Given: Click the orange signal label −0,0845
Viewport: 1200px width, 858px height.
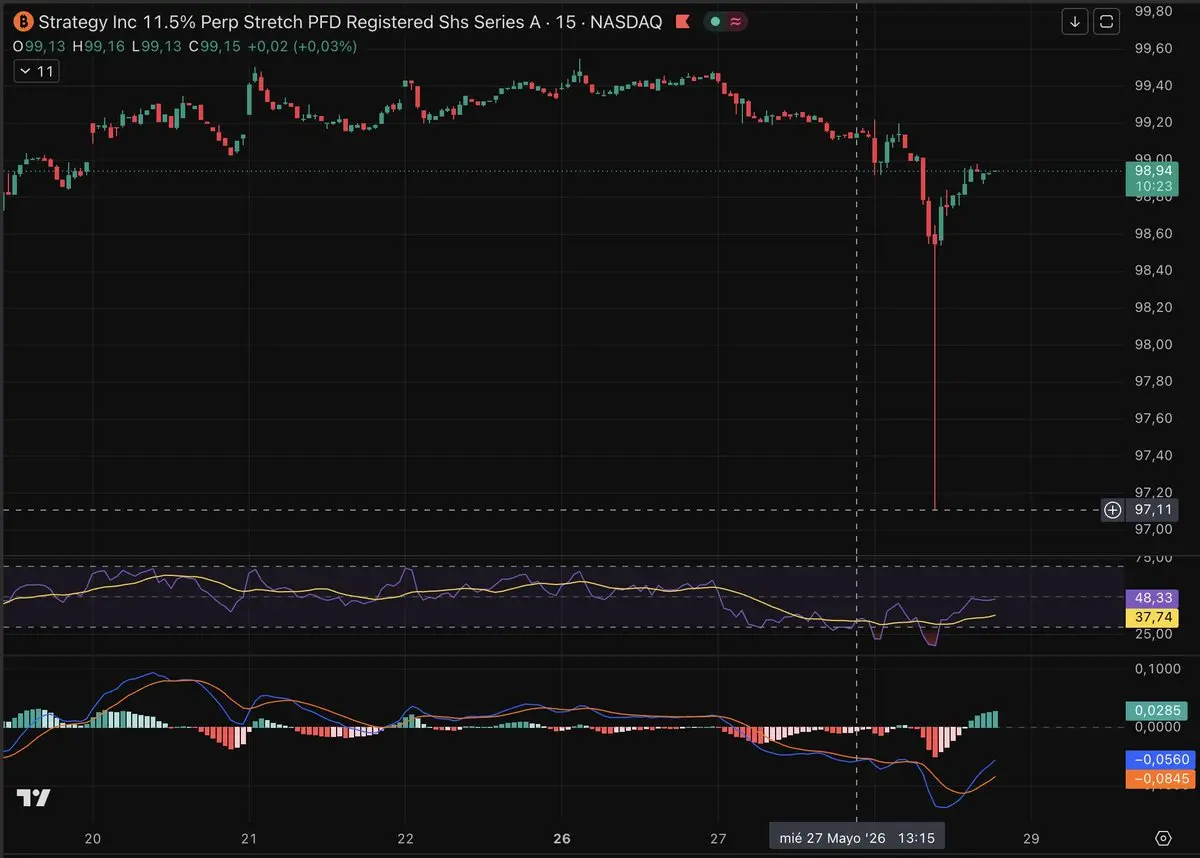Looking at the screenshot, I should click(x=1159, y=778).
